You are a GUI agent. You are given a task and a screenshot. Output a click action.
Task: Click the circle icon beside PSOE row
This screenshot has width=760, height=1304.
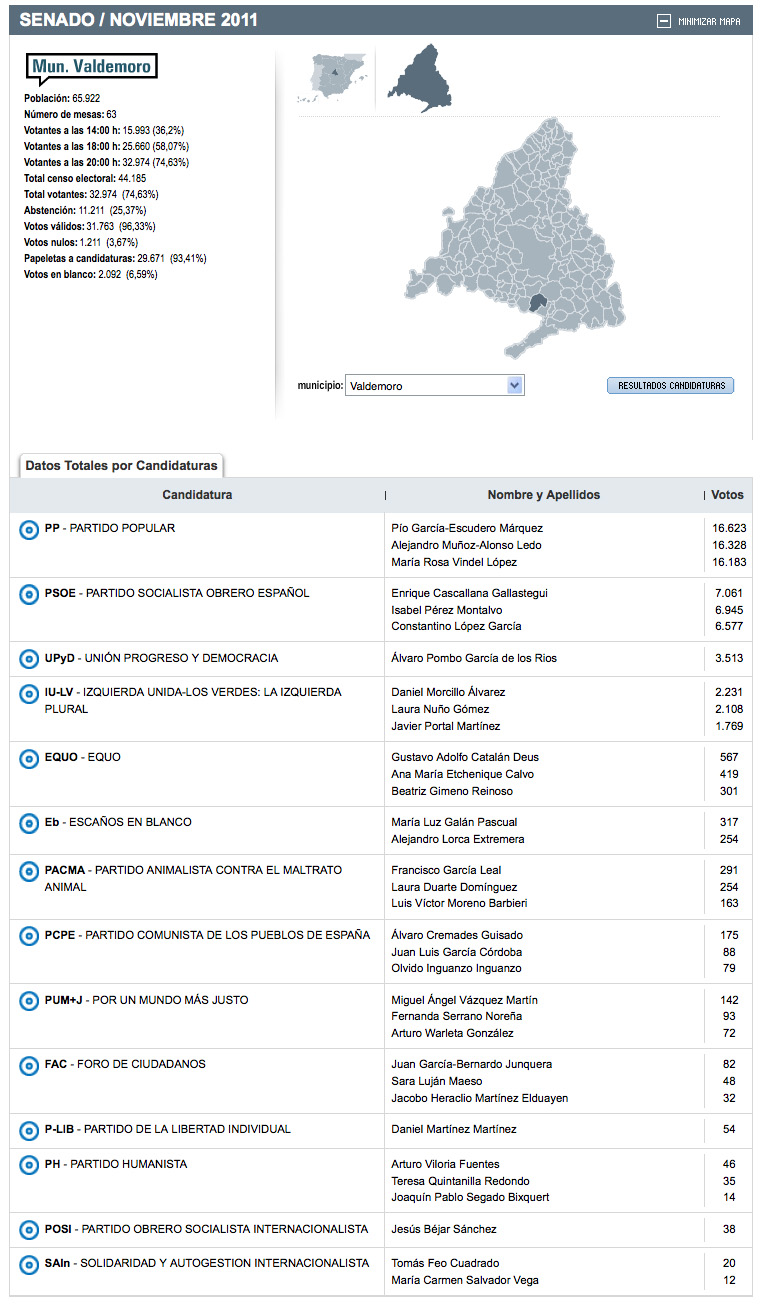29,594
